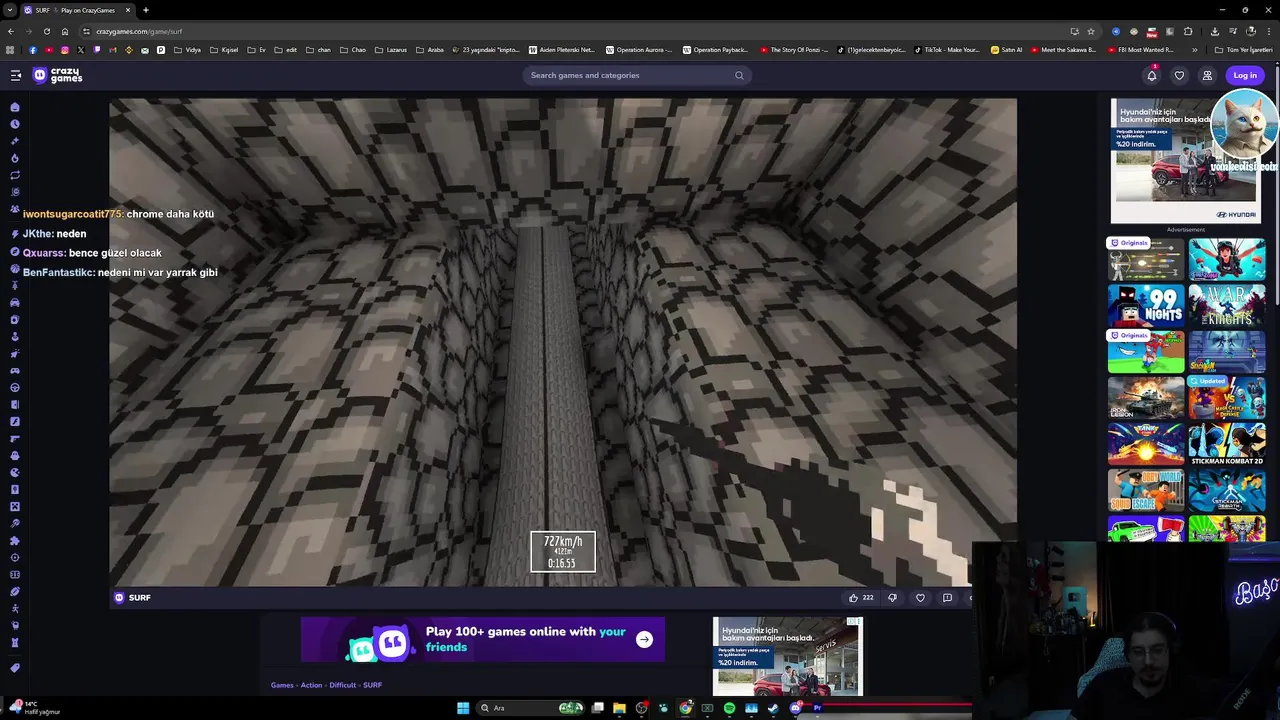
Task: Open the Chao bookmarks folder
Action: [x=353, y=50]
